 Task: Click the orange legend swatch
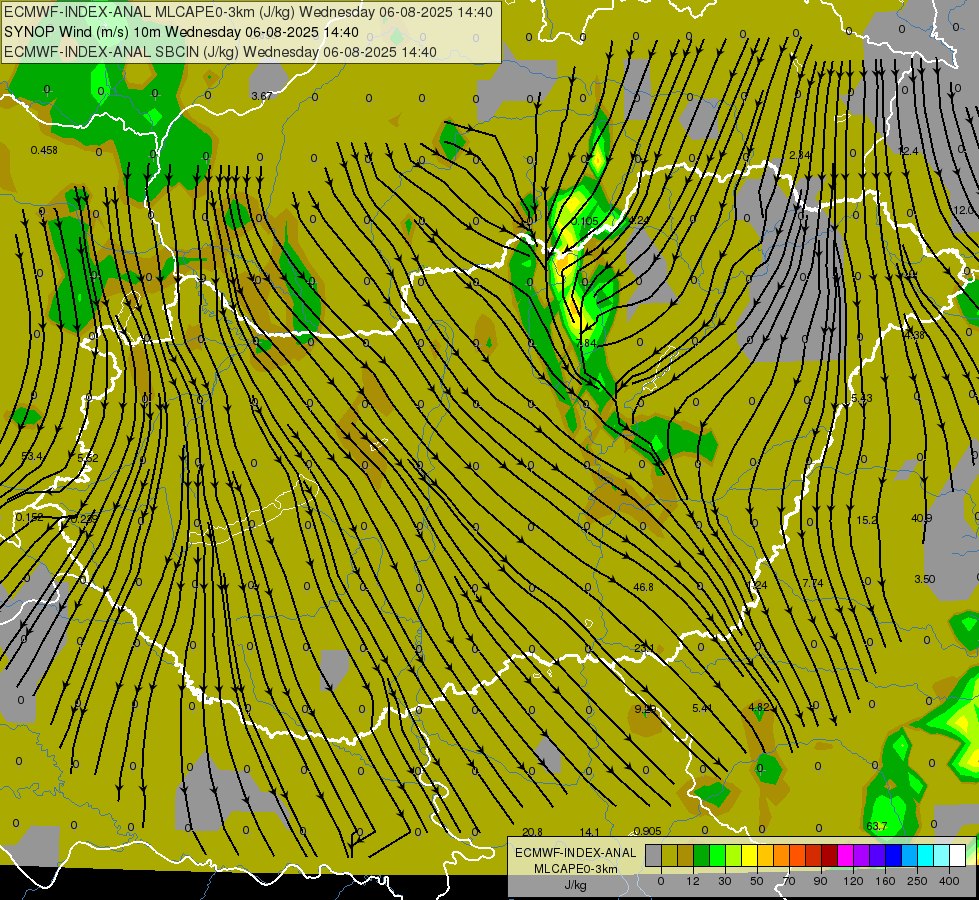coord(782,855)
